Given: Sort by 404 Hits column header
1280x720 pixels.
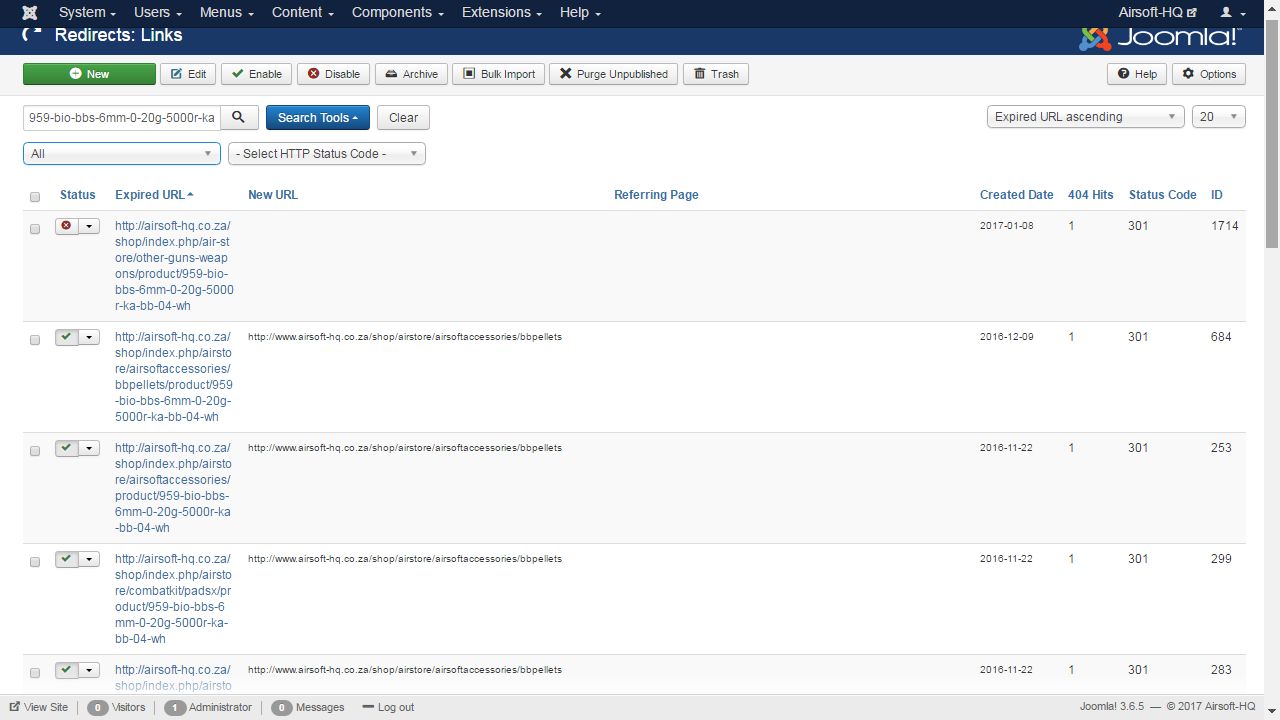Looking at the screenshot, I should (x=1090, y=195).
